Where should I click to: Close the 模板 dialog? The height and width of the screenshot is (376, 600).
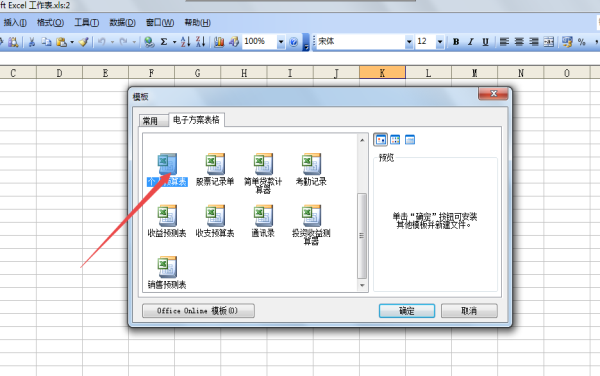point(494,93)
